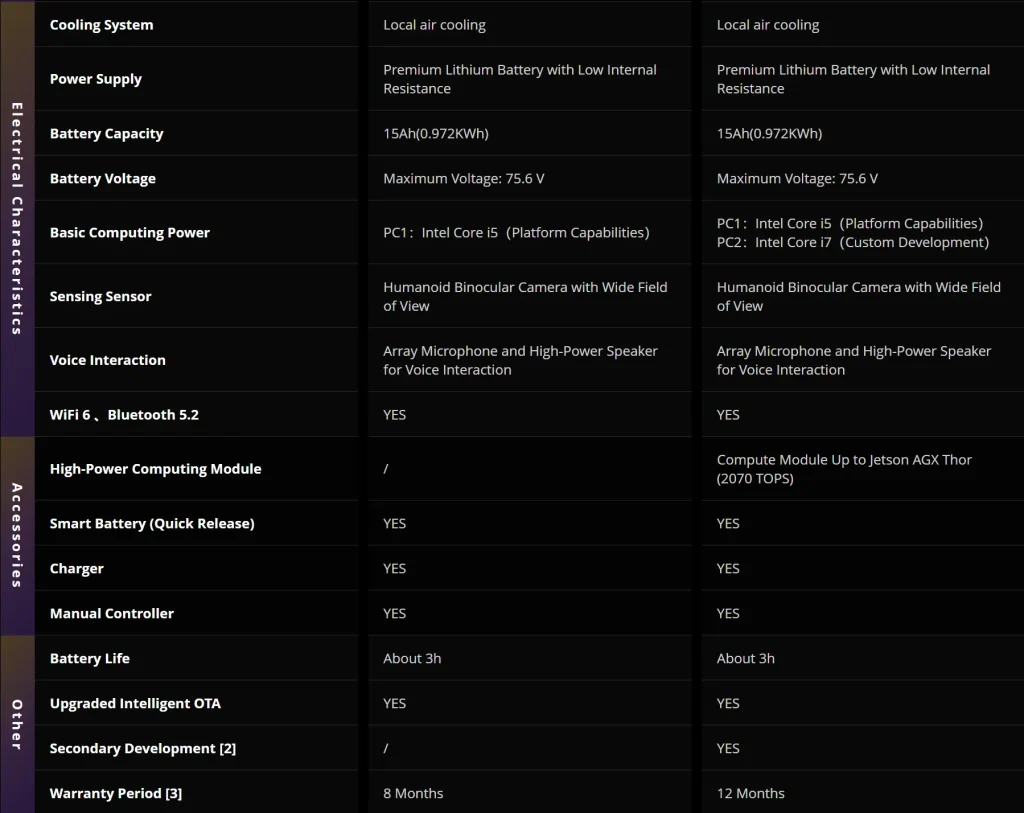Select the Battery Voltage row label
This screenshot has height=813, width=1024.
click(x=103, y=179)
